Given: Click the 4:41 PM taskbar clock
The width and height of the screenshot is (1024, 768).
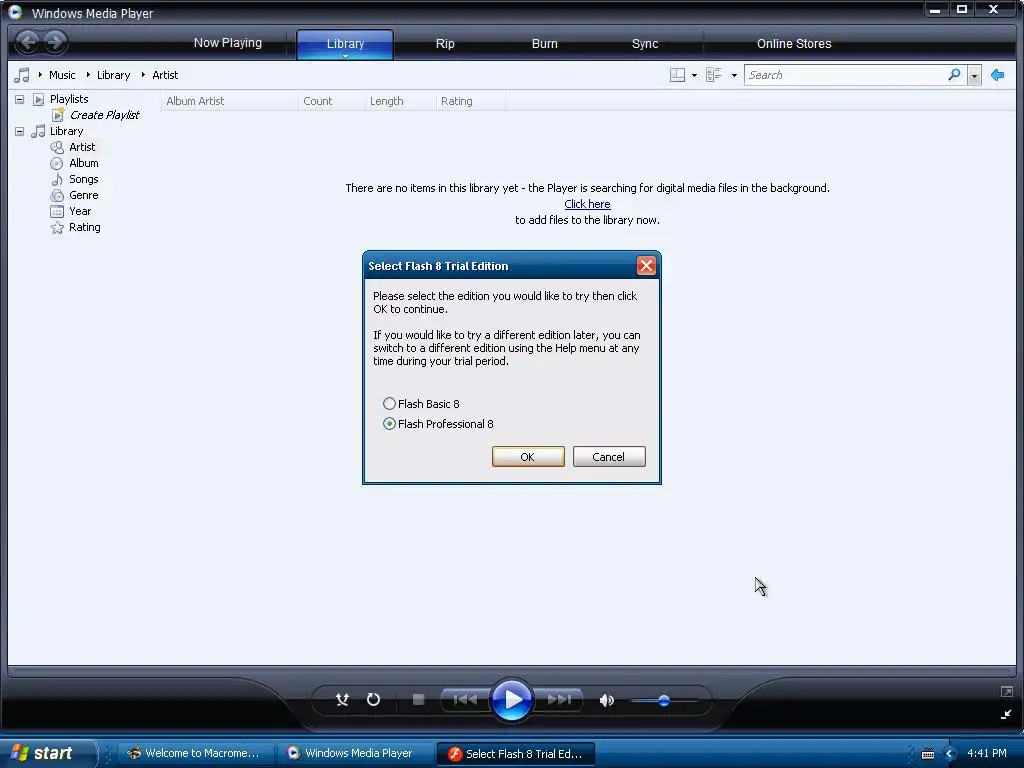Looking at the screenshot, I should pyautogui.click(x=987, y=754).
